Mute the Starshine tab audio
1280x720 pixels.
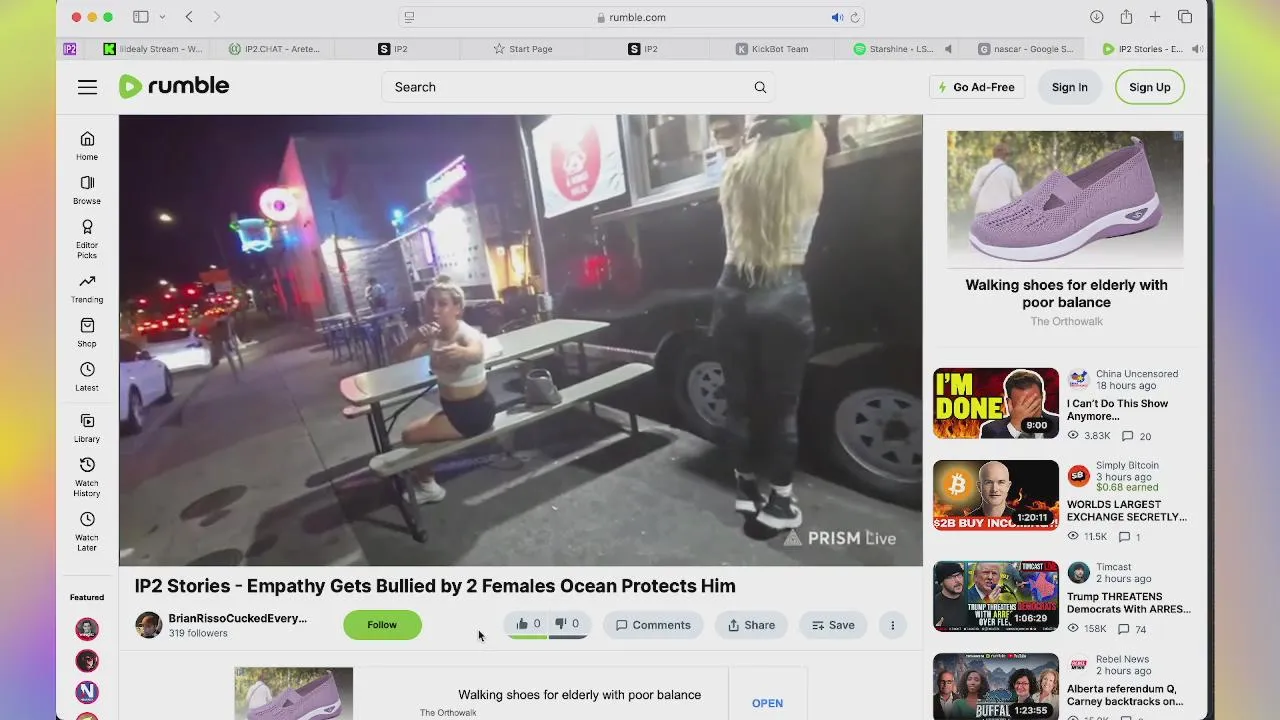coord(948,48)
